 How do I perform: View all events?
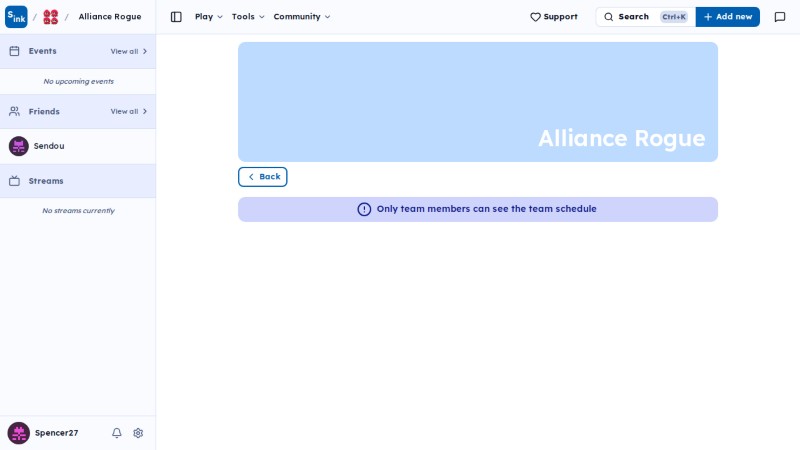tap(129, 51)
